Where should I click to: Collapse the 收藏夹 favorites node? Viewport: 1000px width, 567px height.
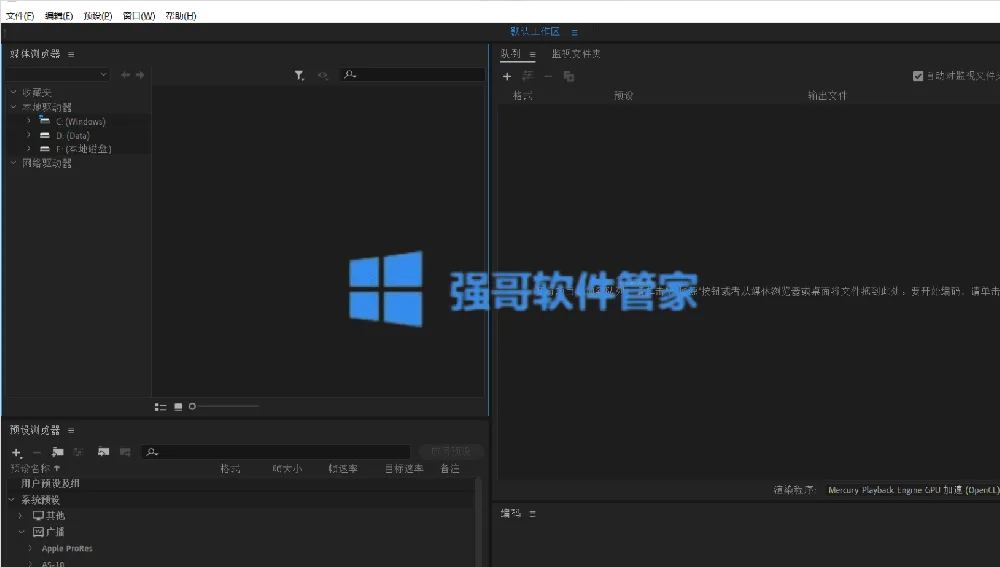pyautogui.click(x=13, y=92)
